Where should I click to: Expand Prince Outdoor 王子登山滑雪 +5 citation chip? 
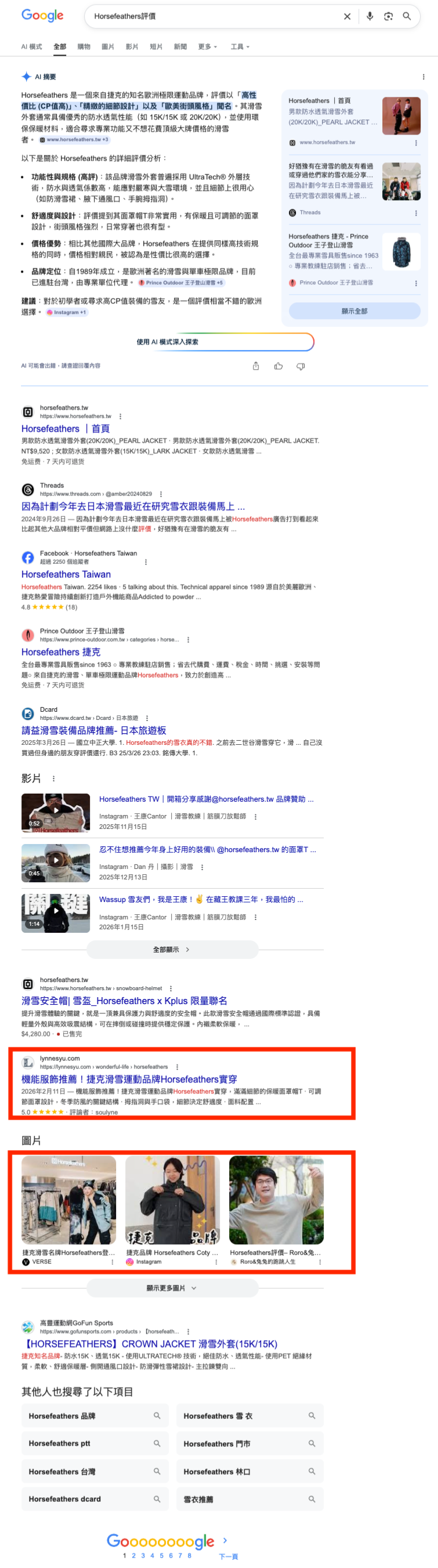pos(181,283)
